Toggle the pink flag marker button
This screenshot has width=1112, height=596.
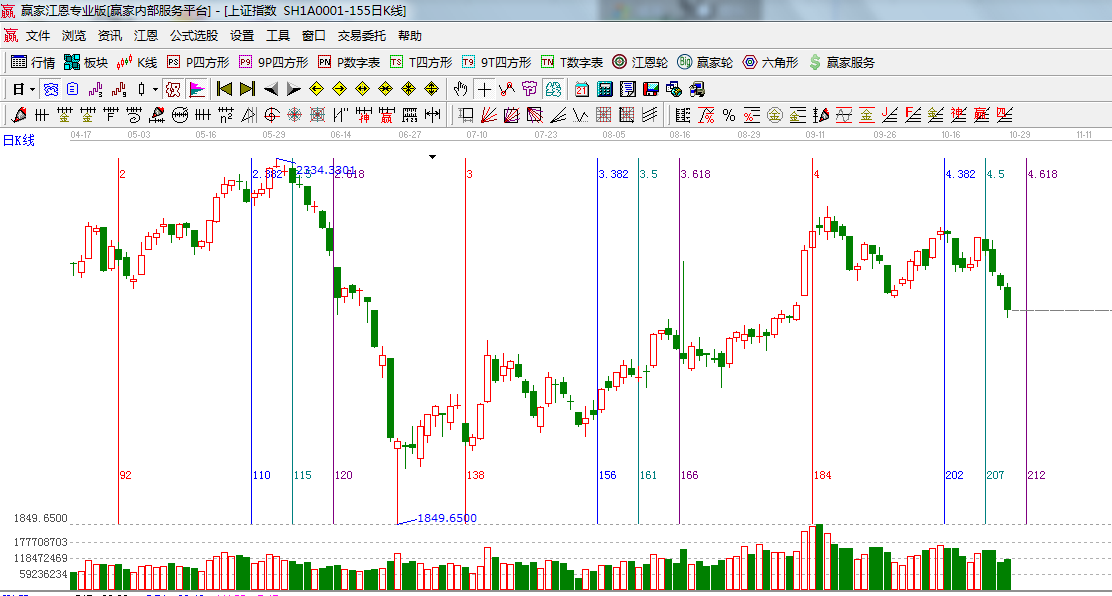(197, 89)
